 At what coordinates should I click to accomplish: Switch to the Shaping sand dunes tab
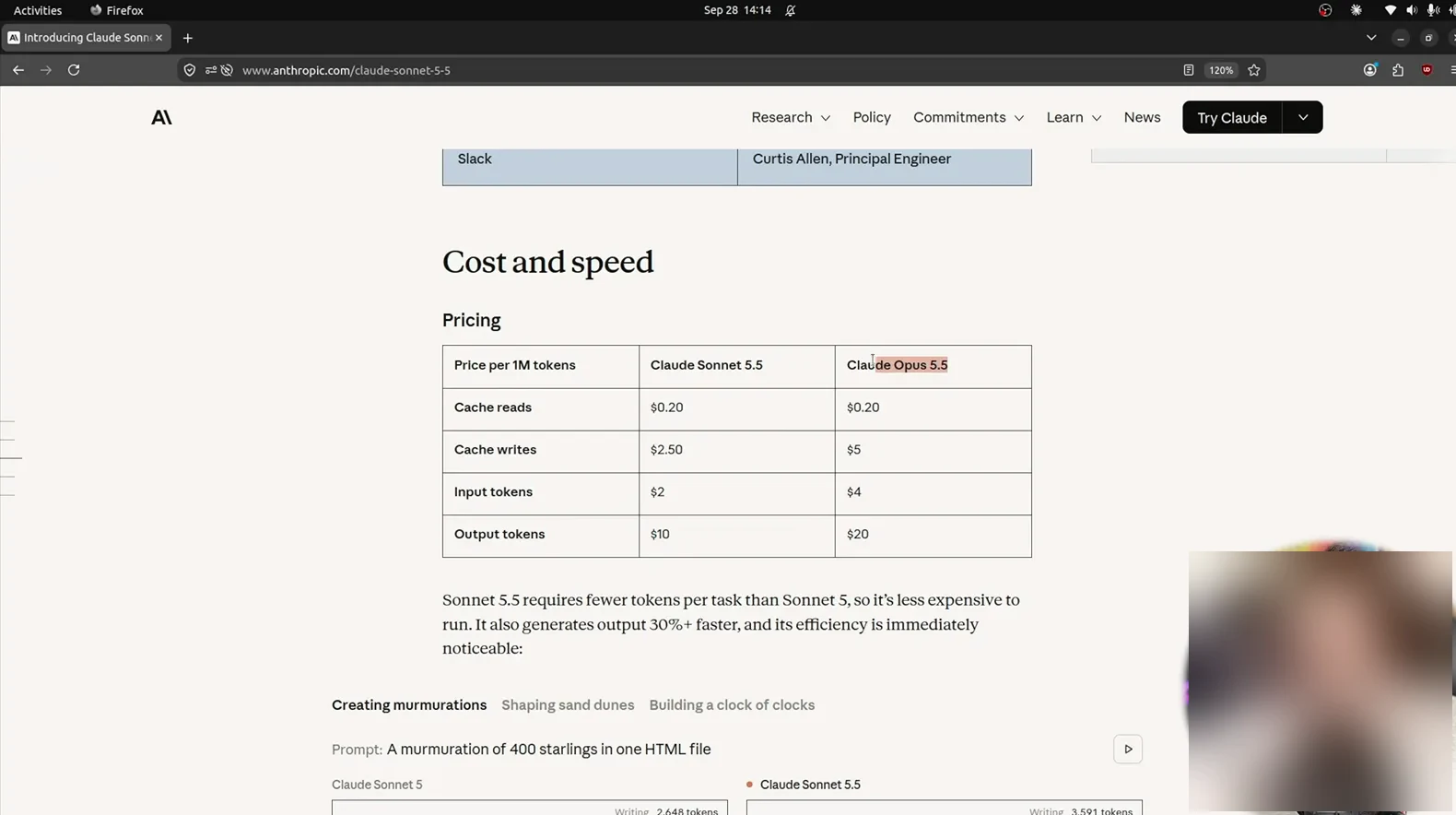[568, 705]
